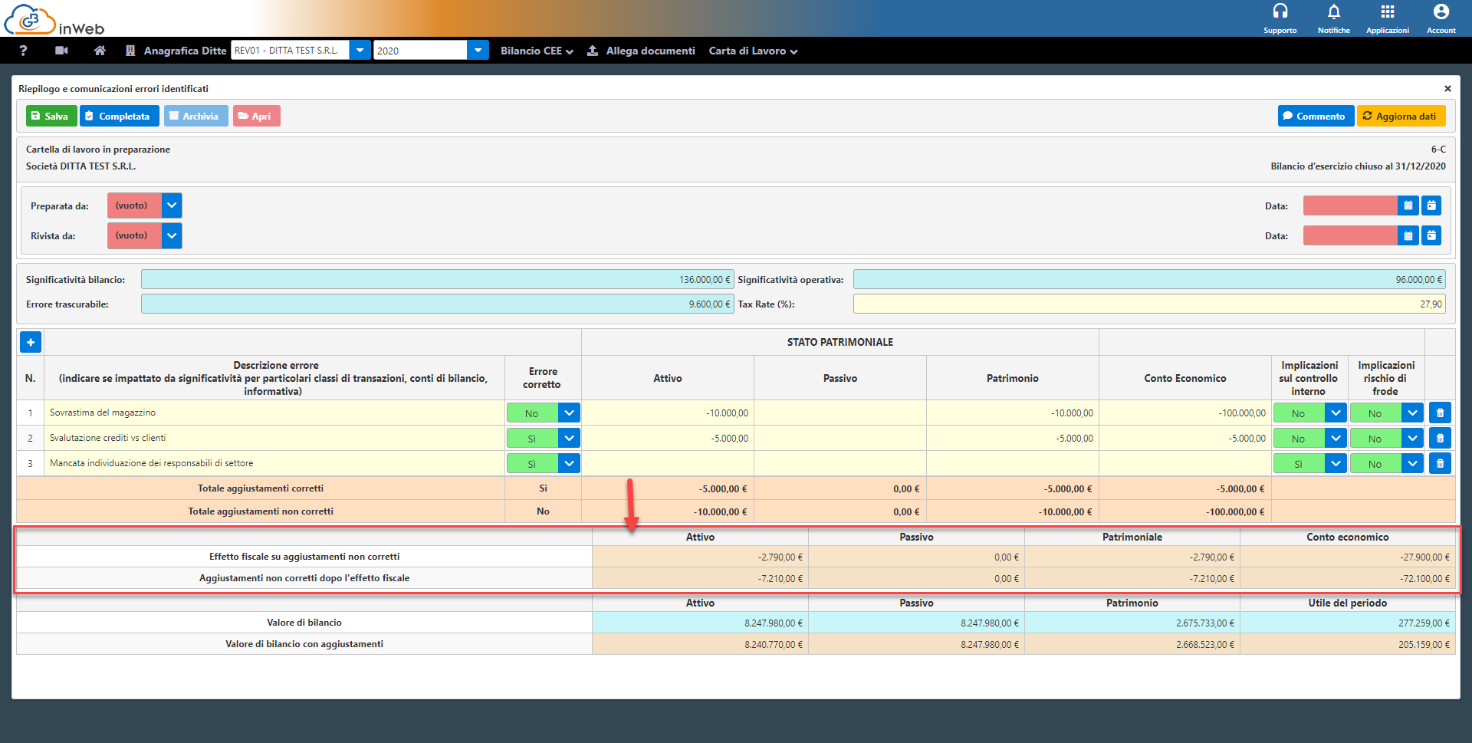Screen dimensions: 1472x743
Task: Expand the year 2020 dropdown
Action: (x=478, y=50)
